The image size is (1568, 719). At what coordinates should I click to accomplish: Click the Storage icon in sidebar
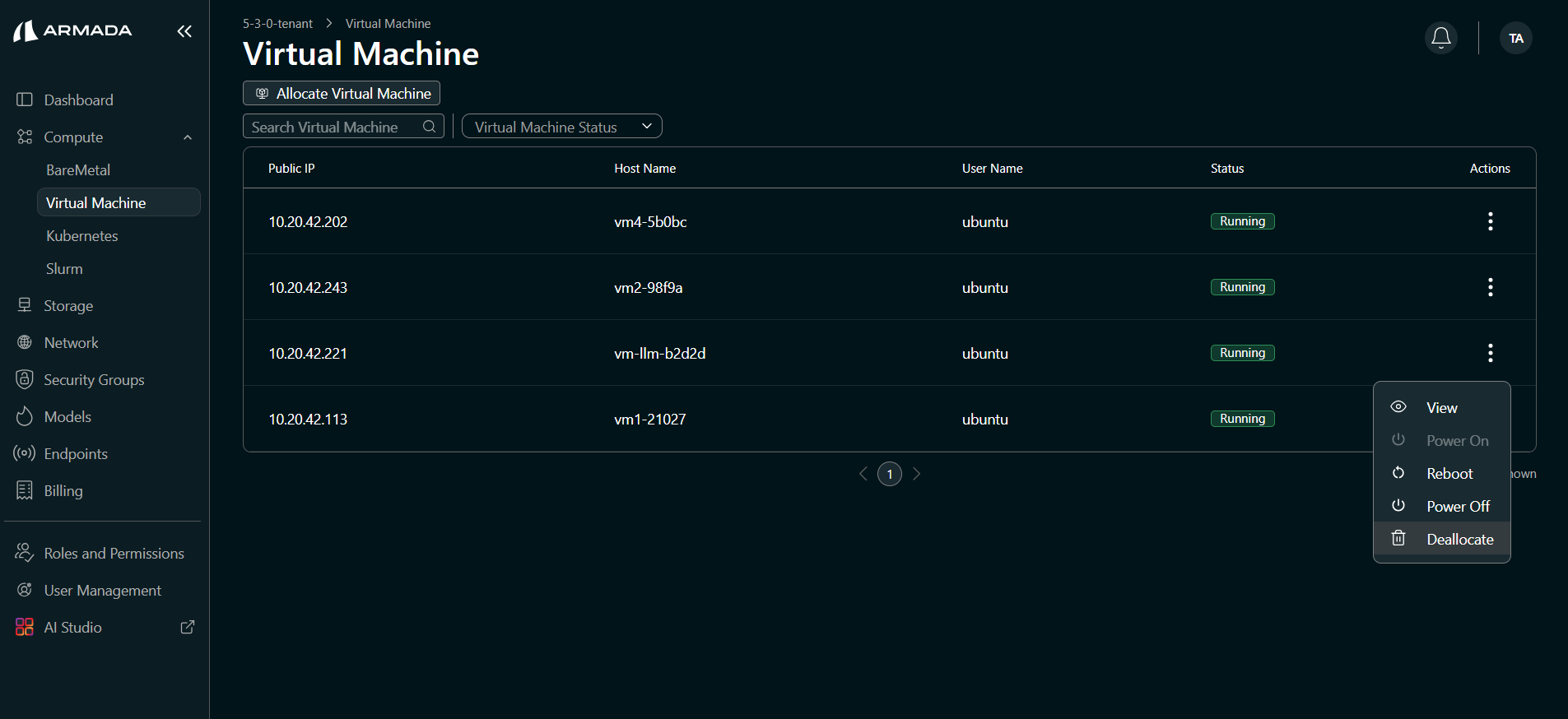pyautogui.click(x=25, y=305)
